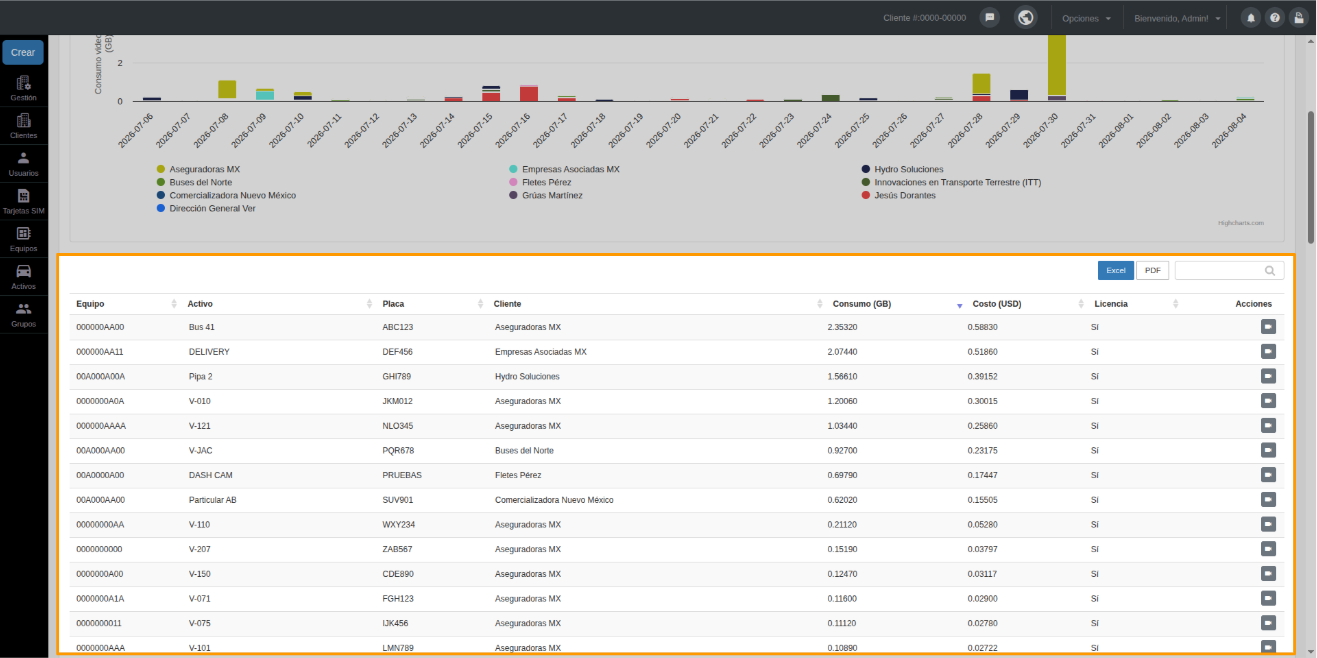Go to Clientes in the sidebar
Screen dimensions: 1317x658
click(23, 126)
